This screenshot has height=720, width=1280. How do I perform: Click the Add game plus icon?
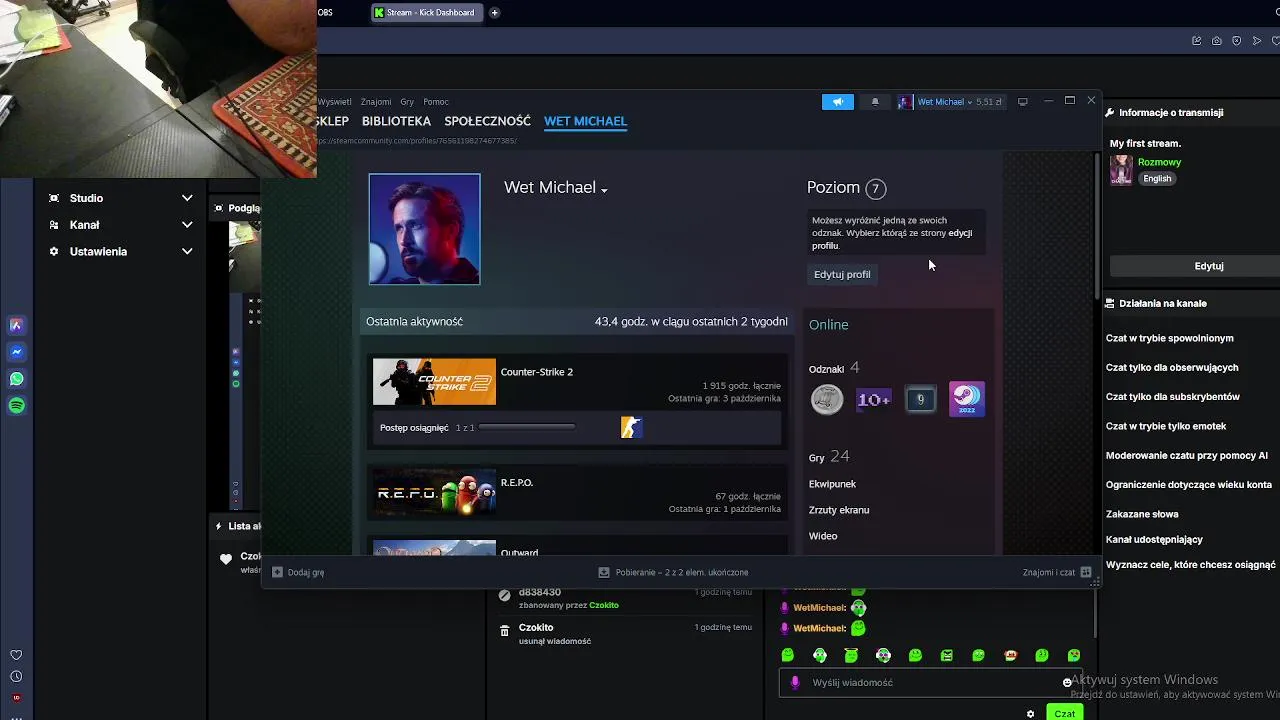(x=278, y=572)
